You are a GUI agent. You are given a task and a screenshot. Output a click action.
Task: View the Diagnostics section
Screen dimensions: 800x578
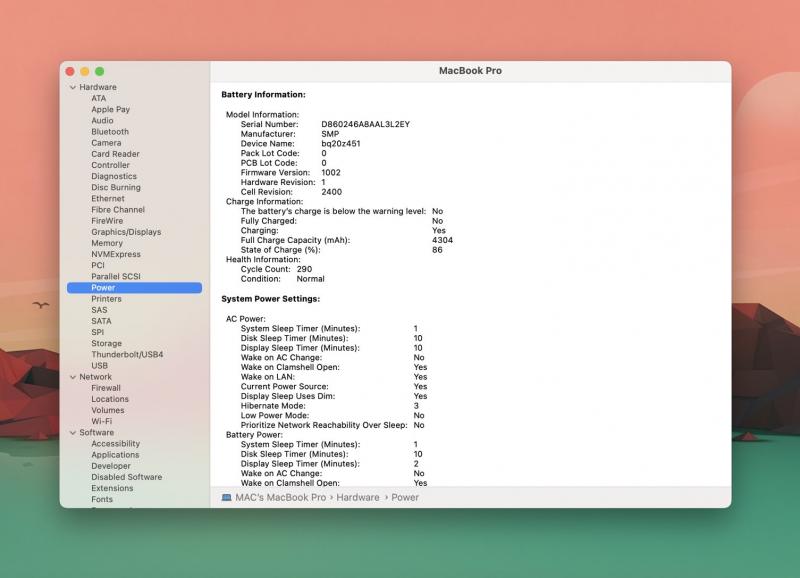pyautogui.click(x=114, y=177)
